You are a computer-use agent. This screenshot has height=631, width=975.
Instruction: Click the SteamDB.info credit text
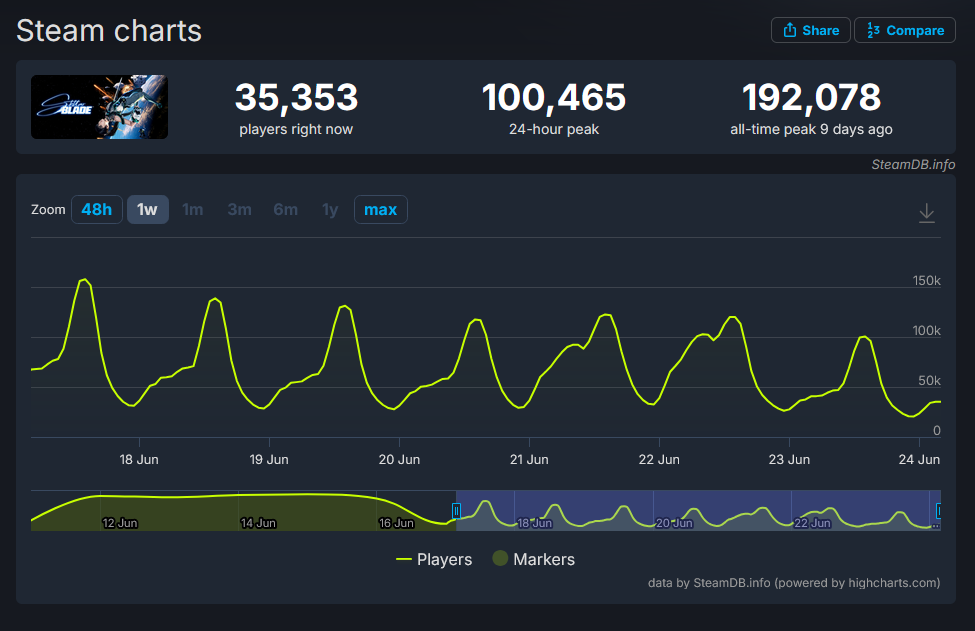[913, 165]
